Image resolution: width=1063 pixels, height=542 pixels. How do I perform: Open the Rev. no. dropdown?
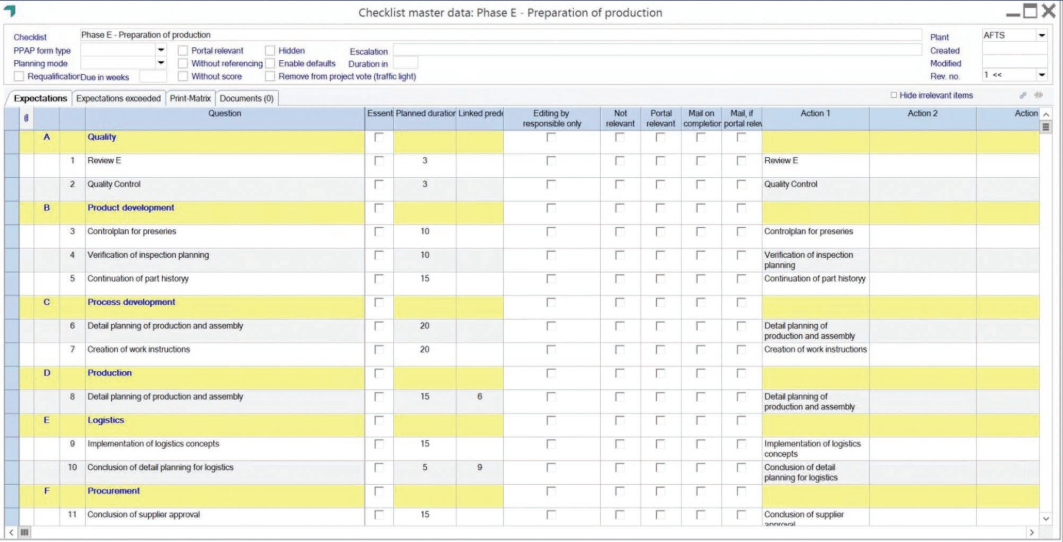click(x=1041, y=75)
